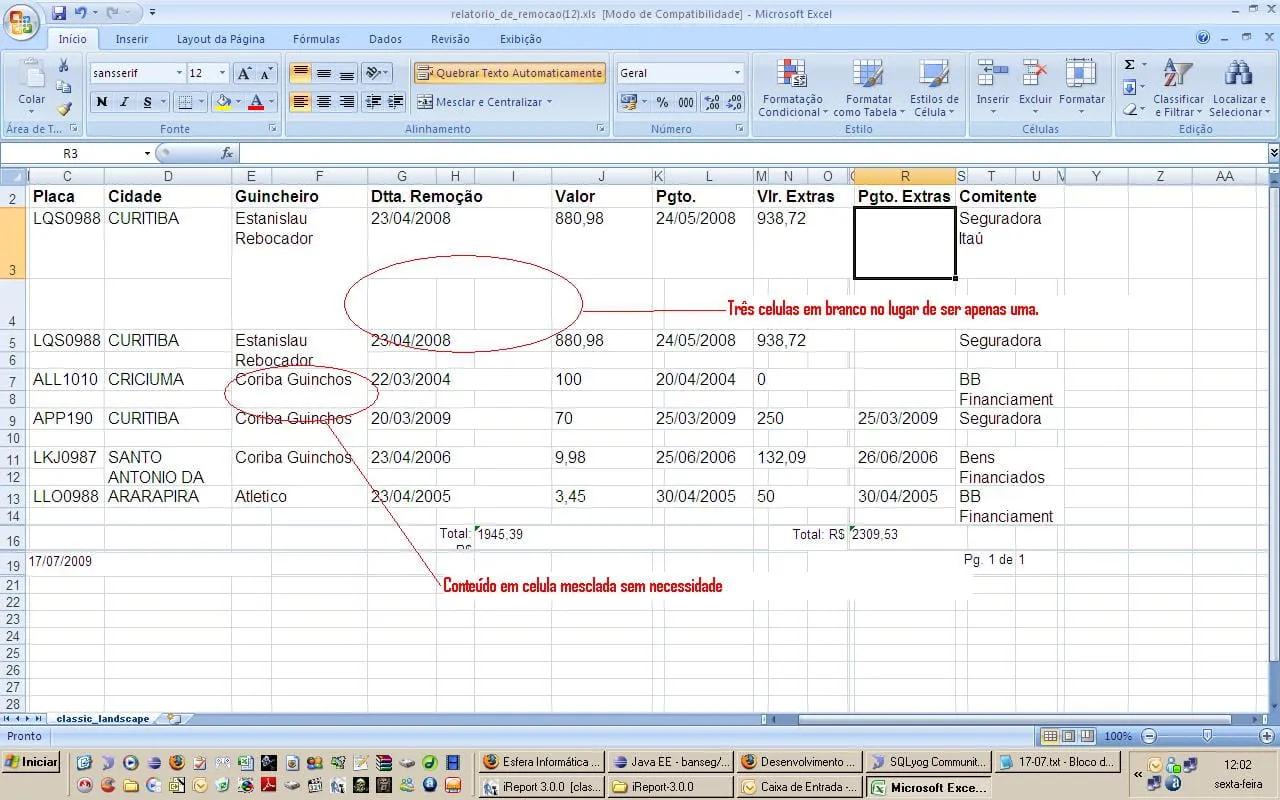Select the Format Painter brush icon
The width and height of the screenshot is (1280, 800).
pos(64,108)
